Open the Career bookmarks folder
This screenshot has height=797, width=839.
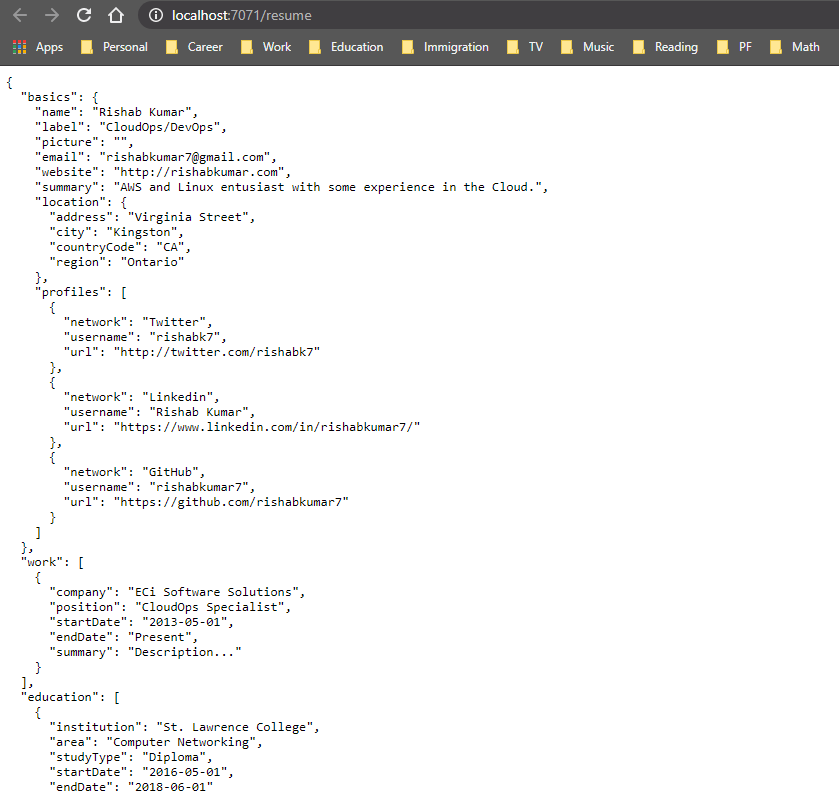[x=194, y=47]
